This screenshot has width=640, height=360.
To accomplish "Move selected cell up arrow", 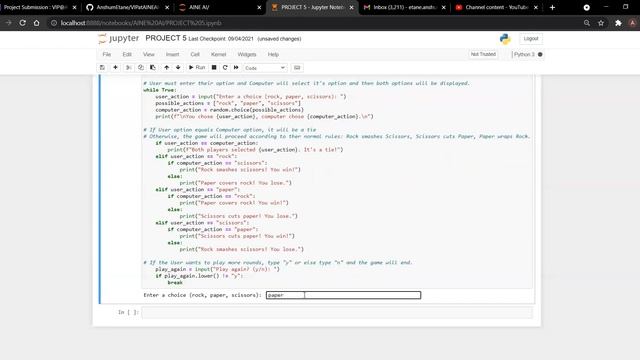I will click(167, 68).
